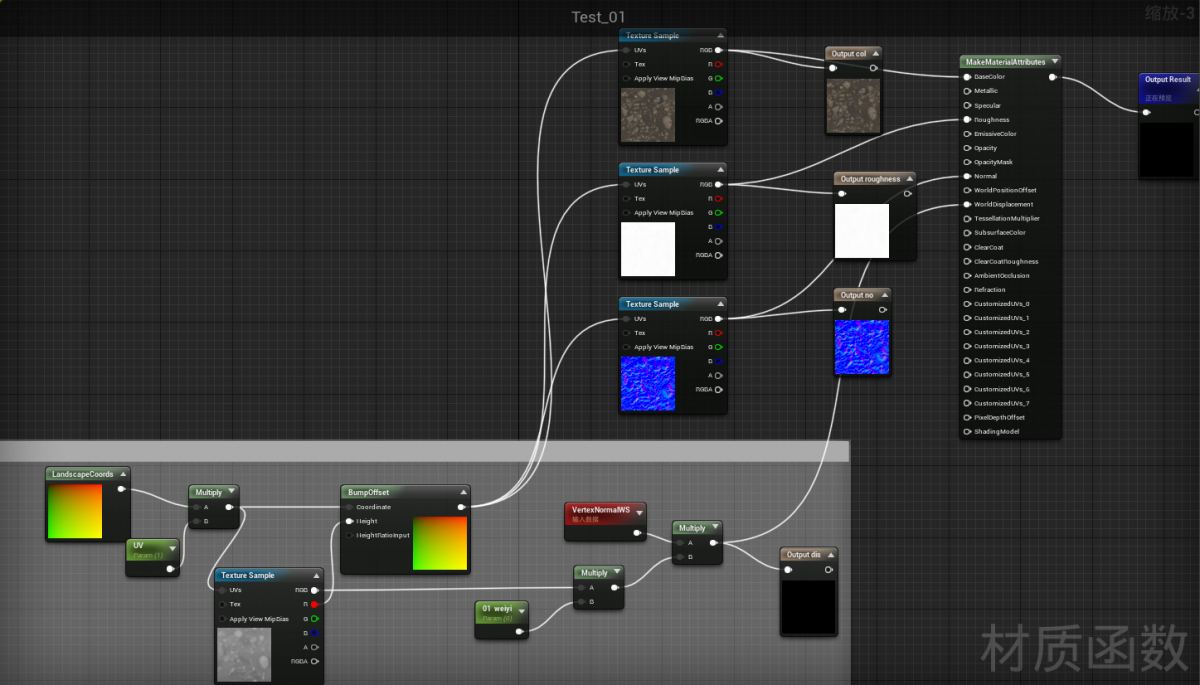Click the output pin of LandscapeCoords node
The width and height of the screenshot is (1200, 685).
click(121, 489)
